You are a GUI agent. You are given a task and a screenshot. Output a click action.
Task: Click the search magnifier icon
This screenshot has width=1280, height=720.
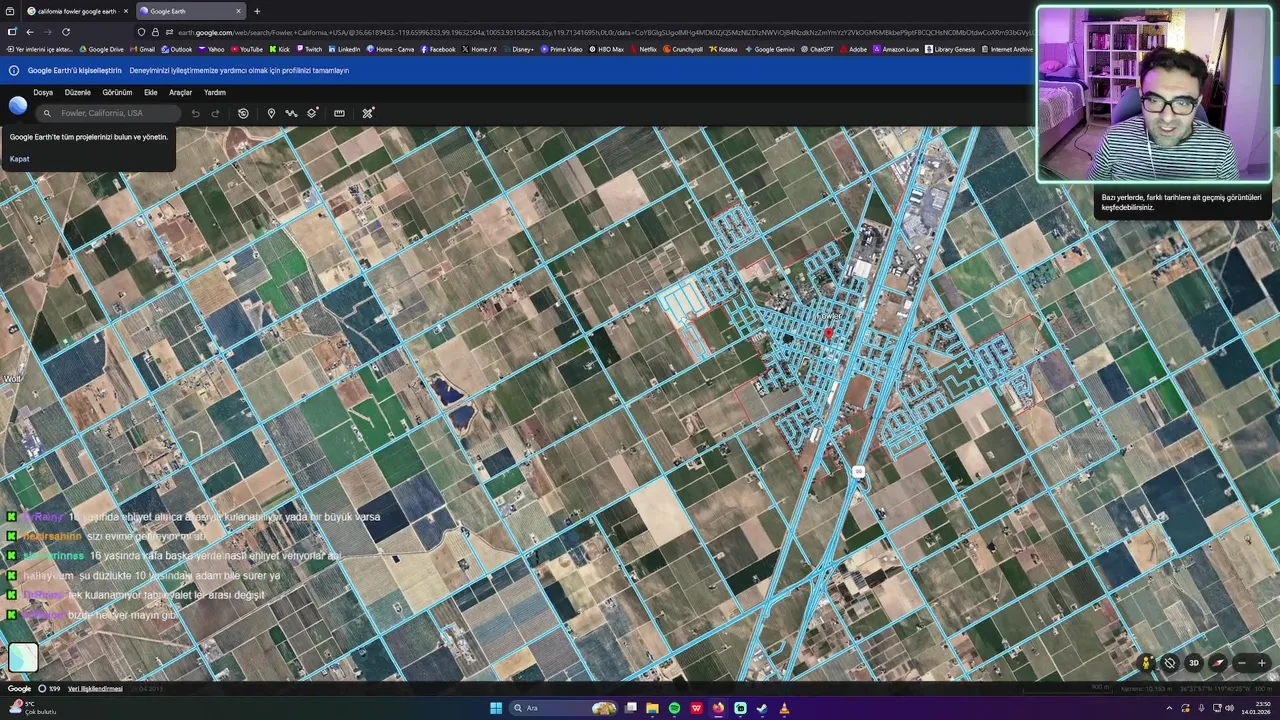tap(47, 113)
